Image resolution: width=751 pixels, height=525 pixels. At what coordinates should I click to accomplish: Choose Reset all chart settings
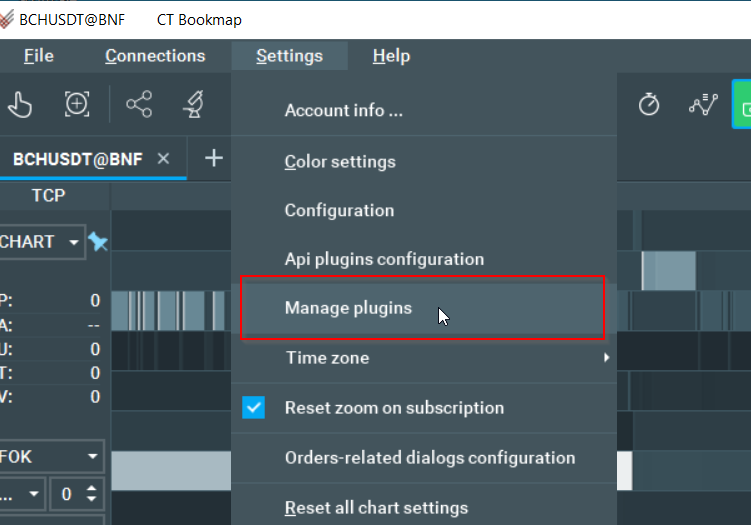424,507
